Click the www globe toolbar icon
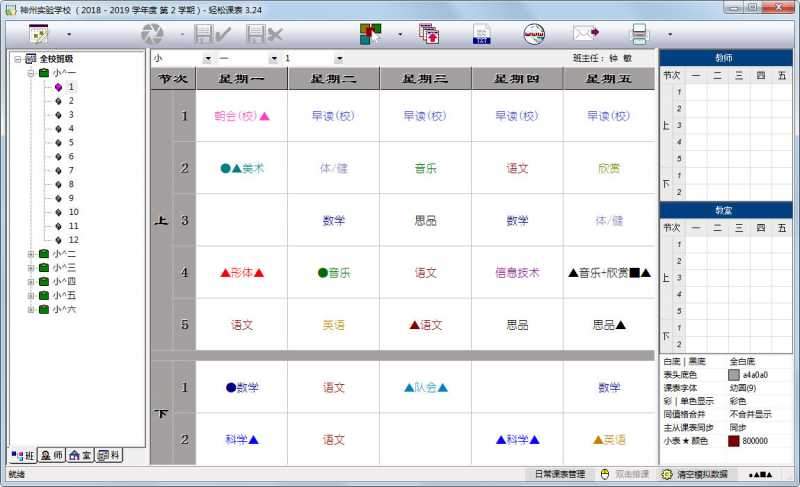The width and height of the screenshot is (800, 487). [x=534, y=34]
